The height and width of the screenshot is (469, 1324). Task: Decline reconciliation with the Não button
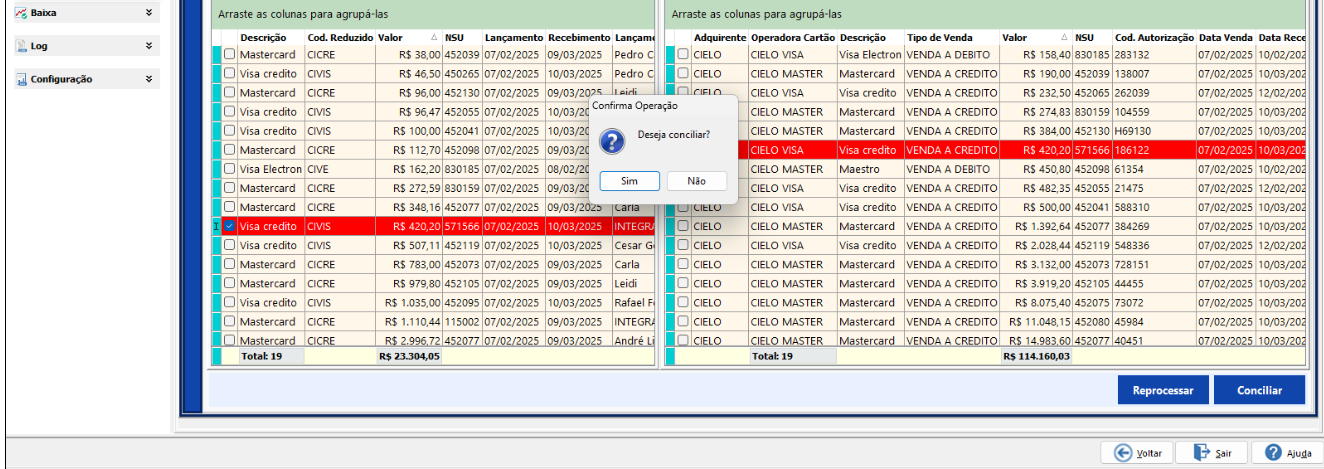click(697, 181)
